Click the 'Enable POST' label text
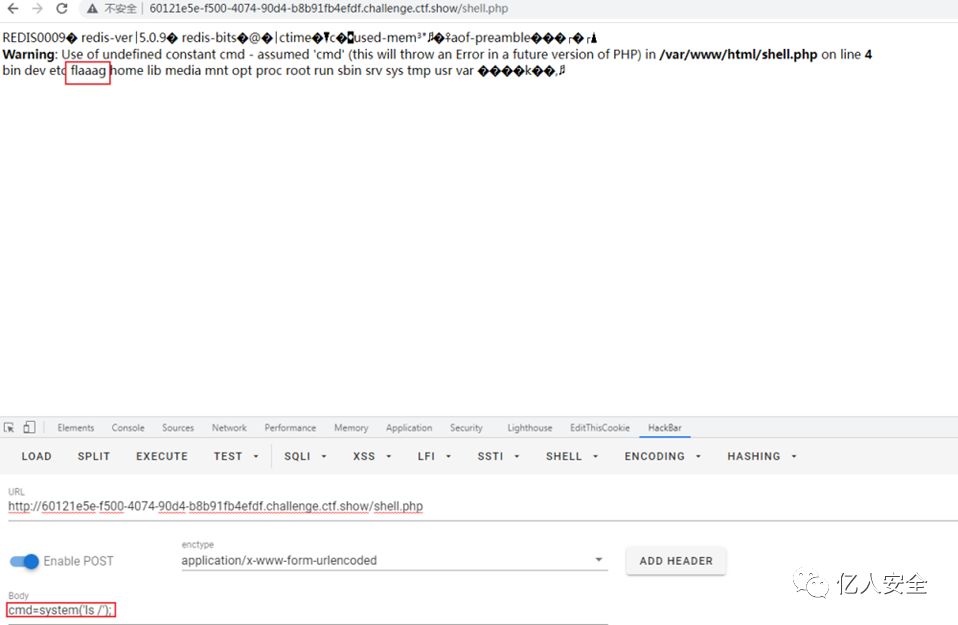Image resolution: width=958 pixels, height=625 pixels. tap(78, 561)
